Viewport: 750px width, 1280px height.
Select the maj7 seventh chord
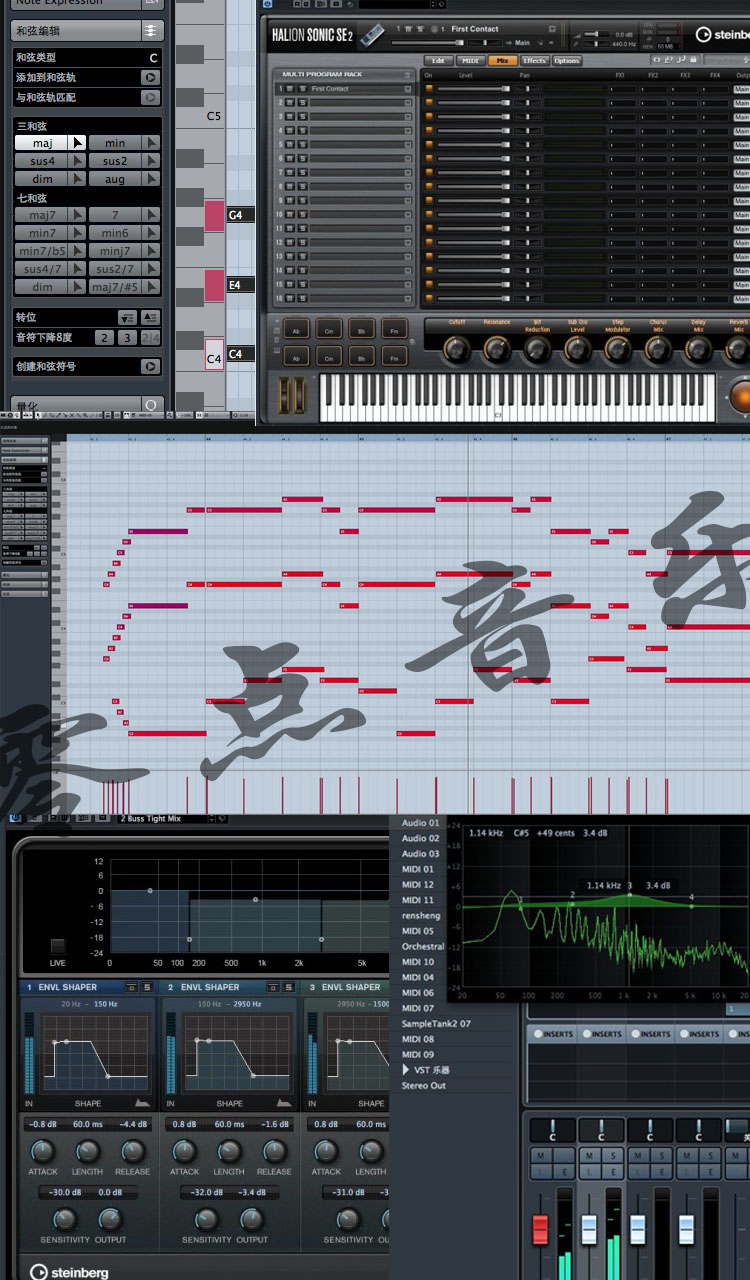click(x=42, y=215)
